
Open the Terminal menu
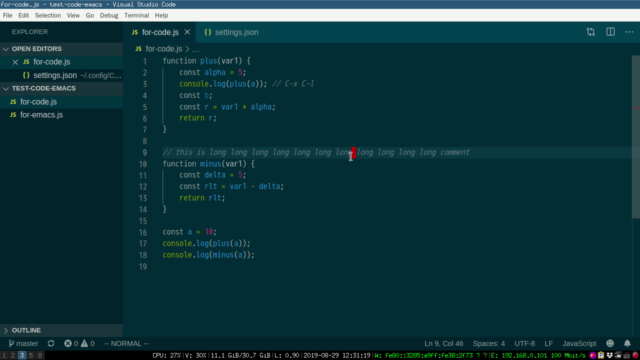(x=136, y=16)
